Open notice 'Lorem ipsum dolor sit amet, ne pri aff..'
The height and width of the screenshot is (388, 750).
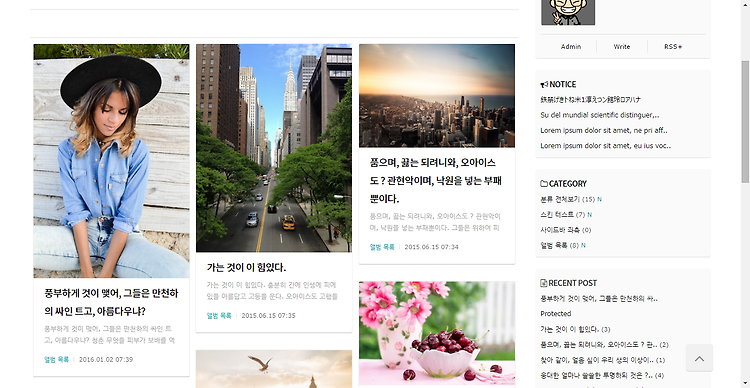(x=604, y=130)
